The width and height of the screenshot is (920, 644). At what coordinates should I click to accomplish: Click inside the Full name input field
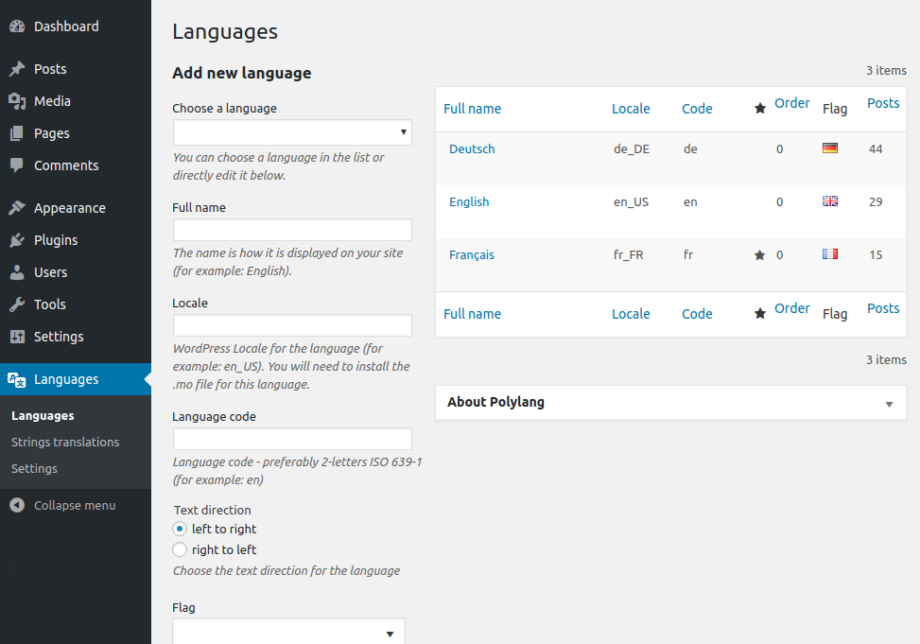point(291,229)
